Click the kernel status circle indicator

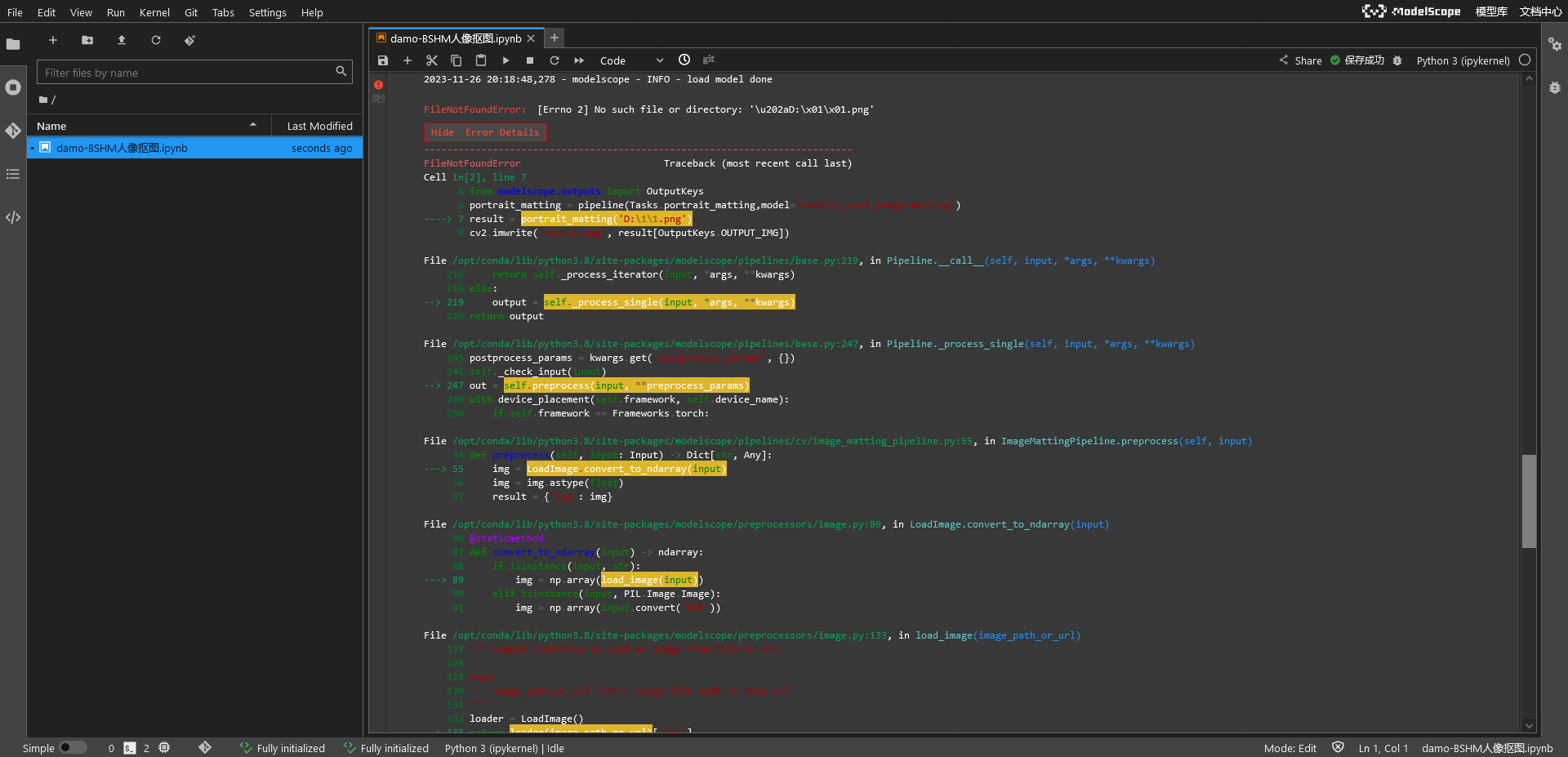click(1525, 60)
